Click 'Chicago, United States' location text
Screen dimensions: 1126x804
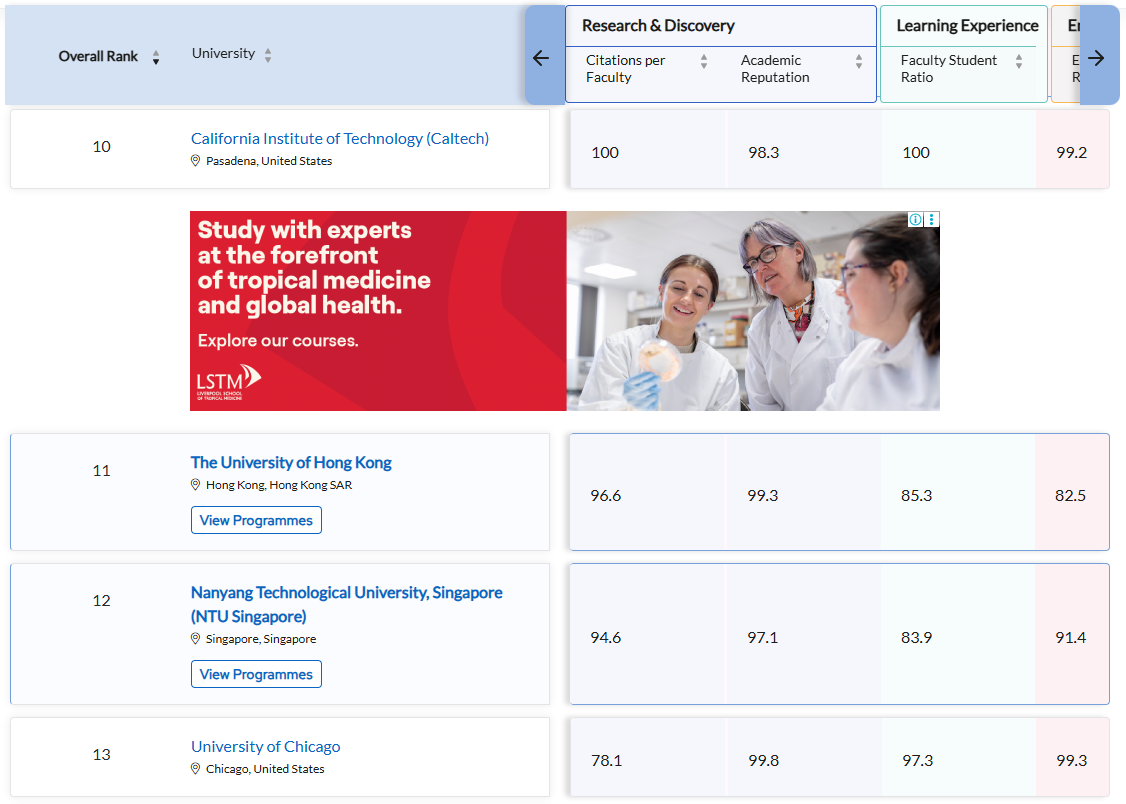pyautogui.click(x=265, y=768)
